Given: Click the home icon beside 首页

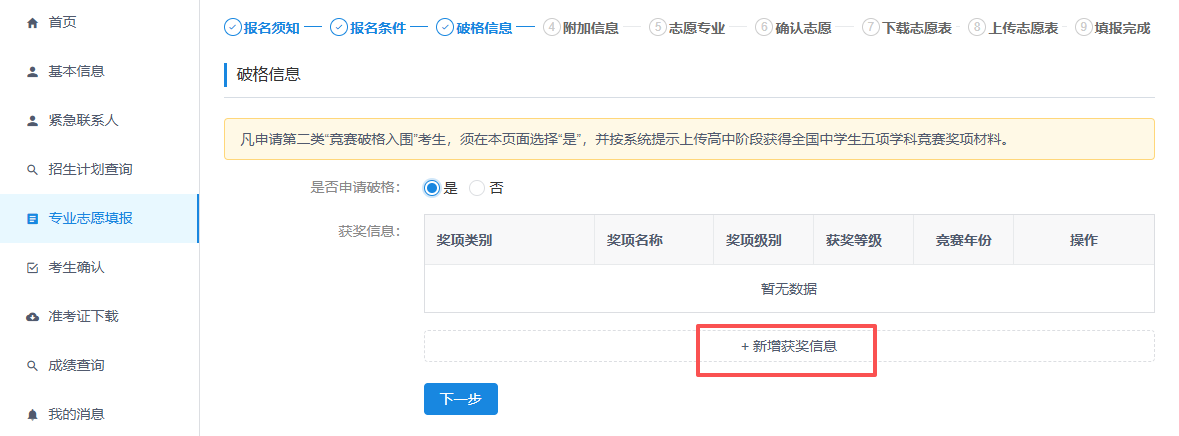Looking at the screenshot, I should pos(32,22).
